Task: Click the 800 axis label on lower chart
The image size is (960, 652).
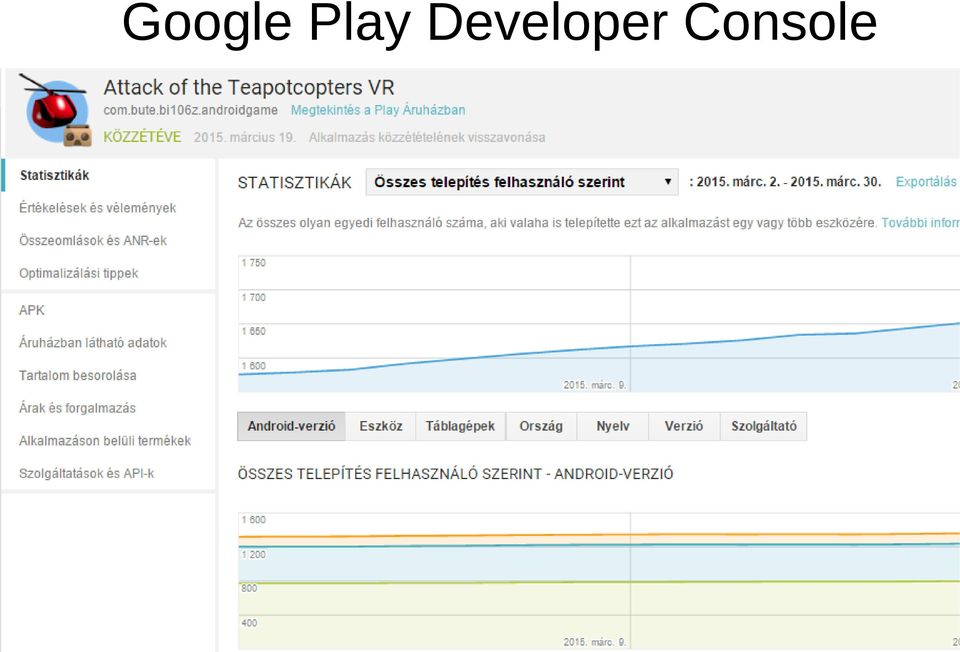Action: 249,588
